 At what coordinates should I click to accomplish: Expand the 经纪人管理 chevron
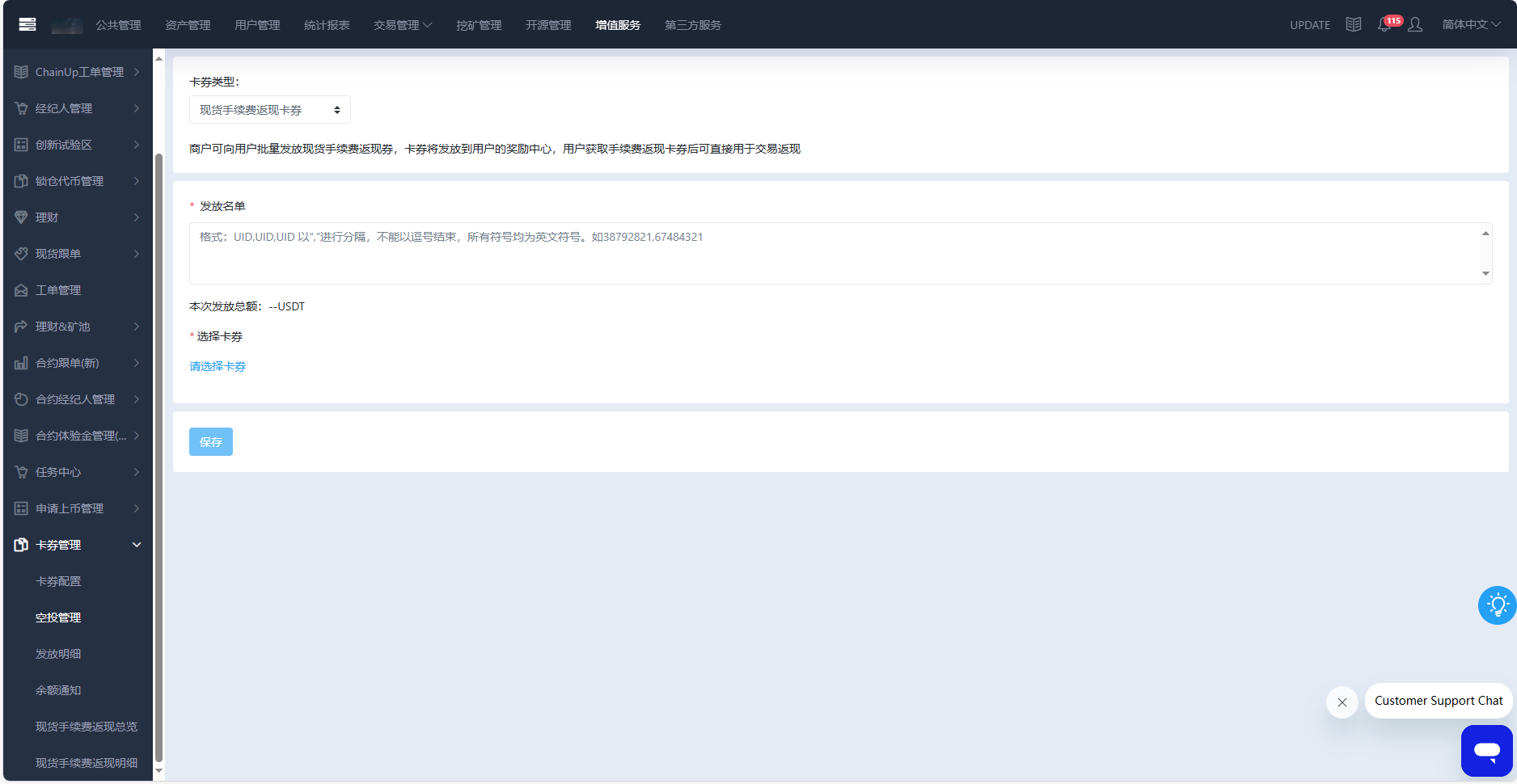click(x=137, y=108)
